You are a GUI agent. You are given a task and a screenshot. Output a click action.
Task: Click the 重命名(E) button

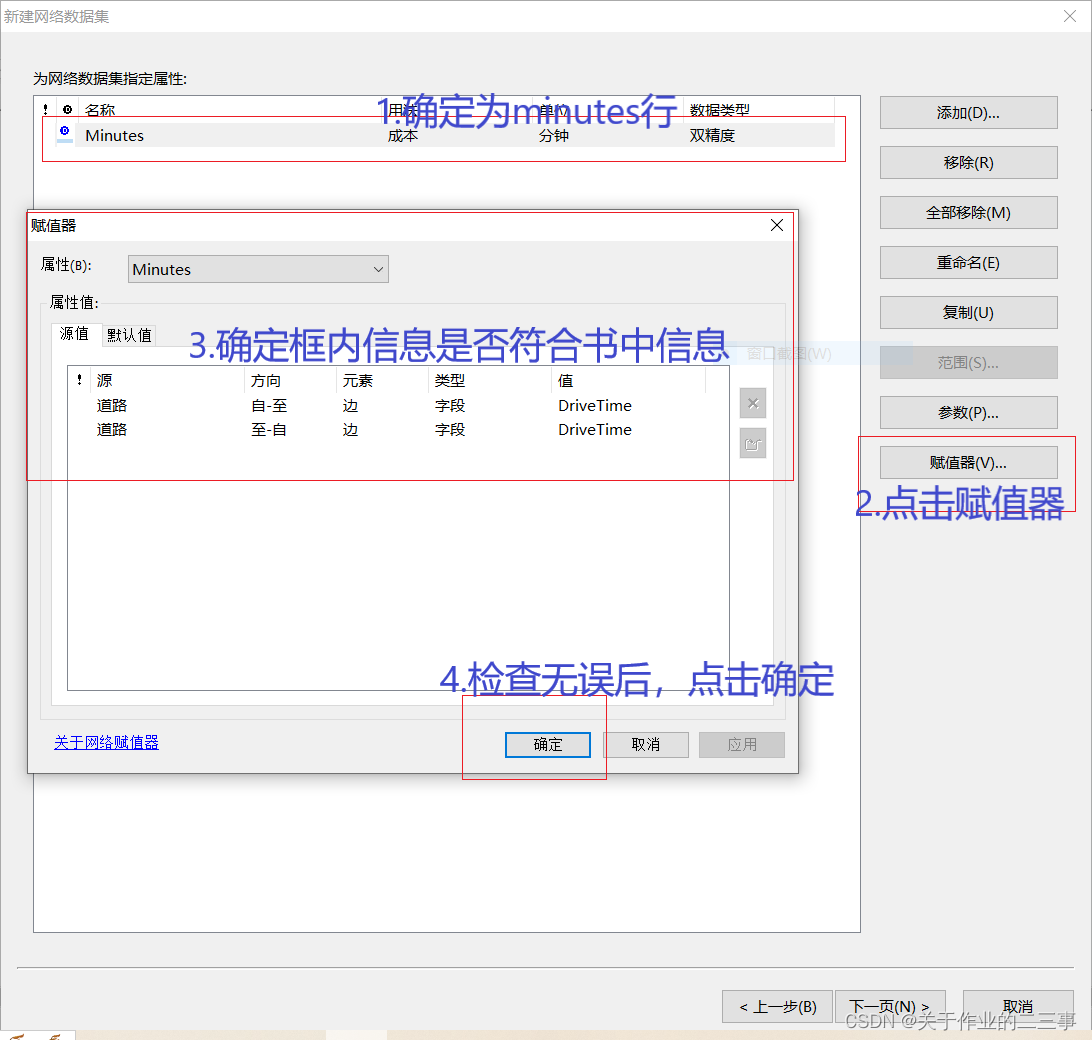(967, 262)
